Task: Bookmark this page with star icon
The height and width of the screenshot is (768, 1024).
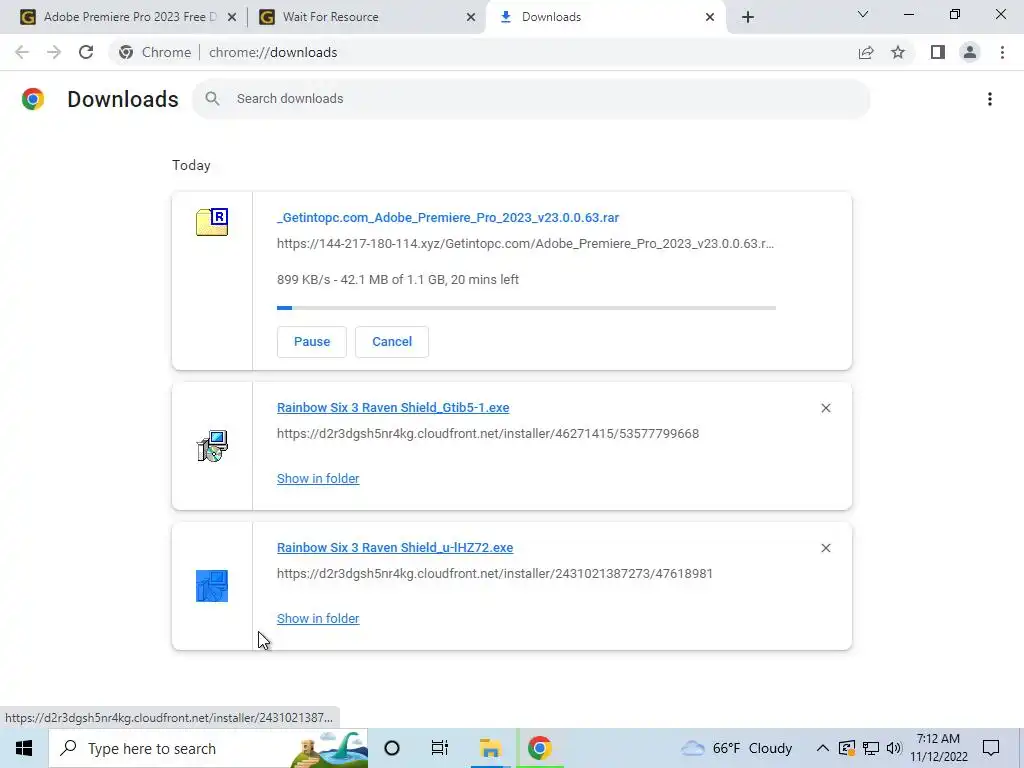Action: pos(898,52)
